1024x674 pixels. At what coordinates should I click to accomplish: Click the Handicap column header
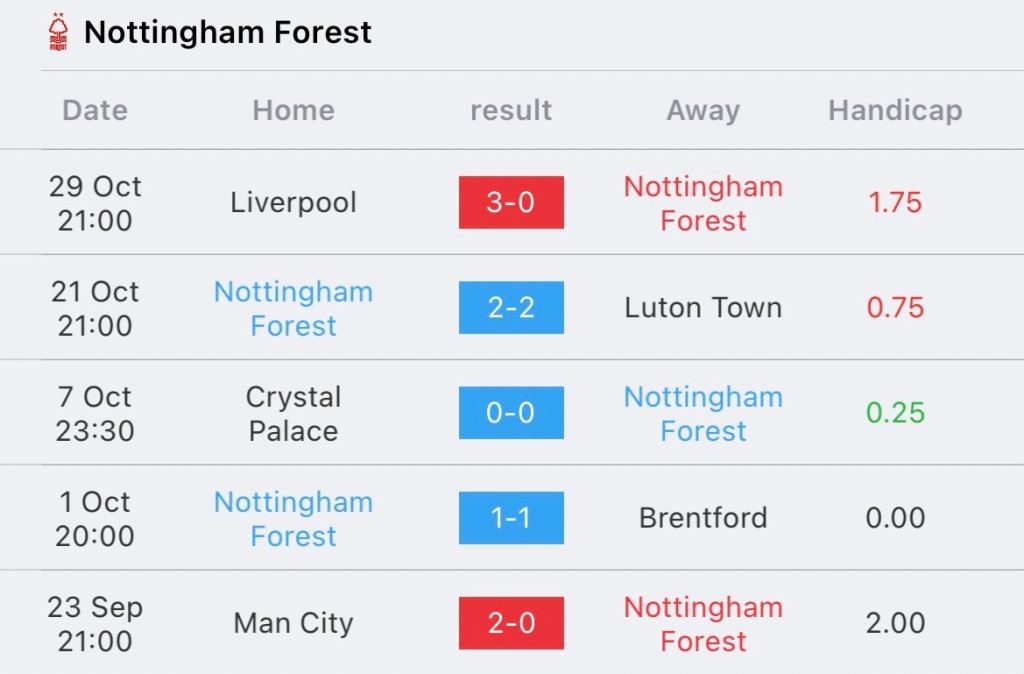[895, 110]
